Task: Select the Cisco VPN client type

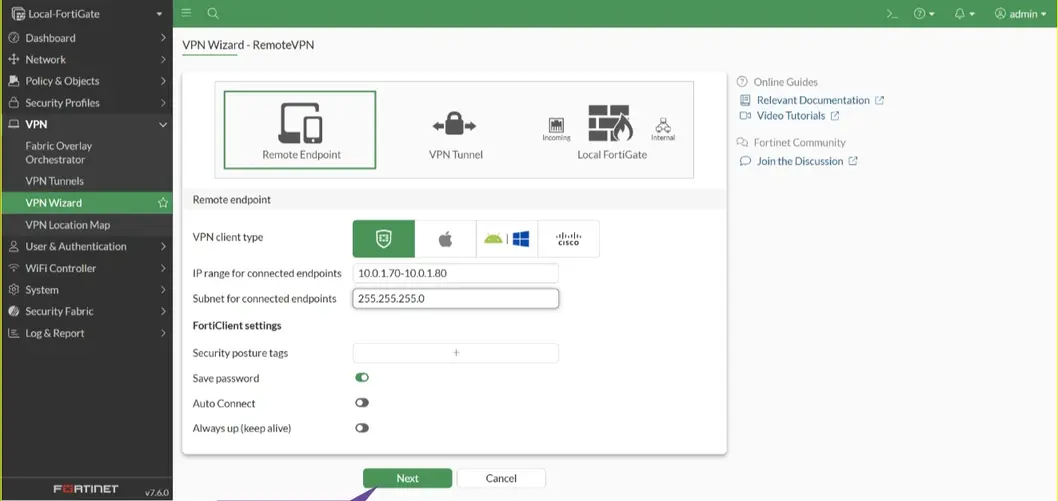Action: 568,239
